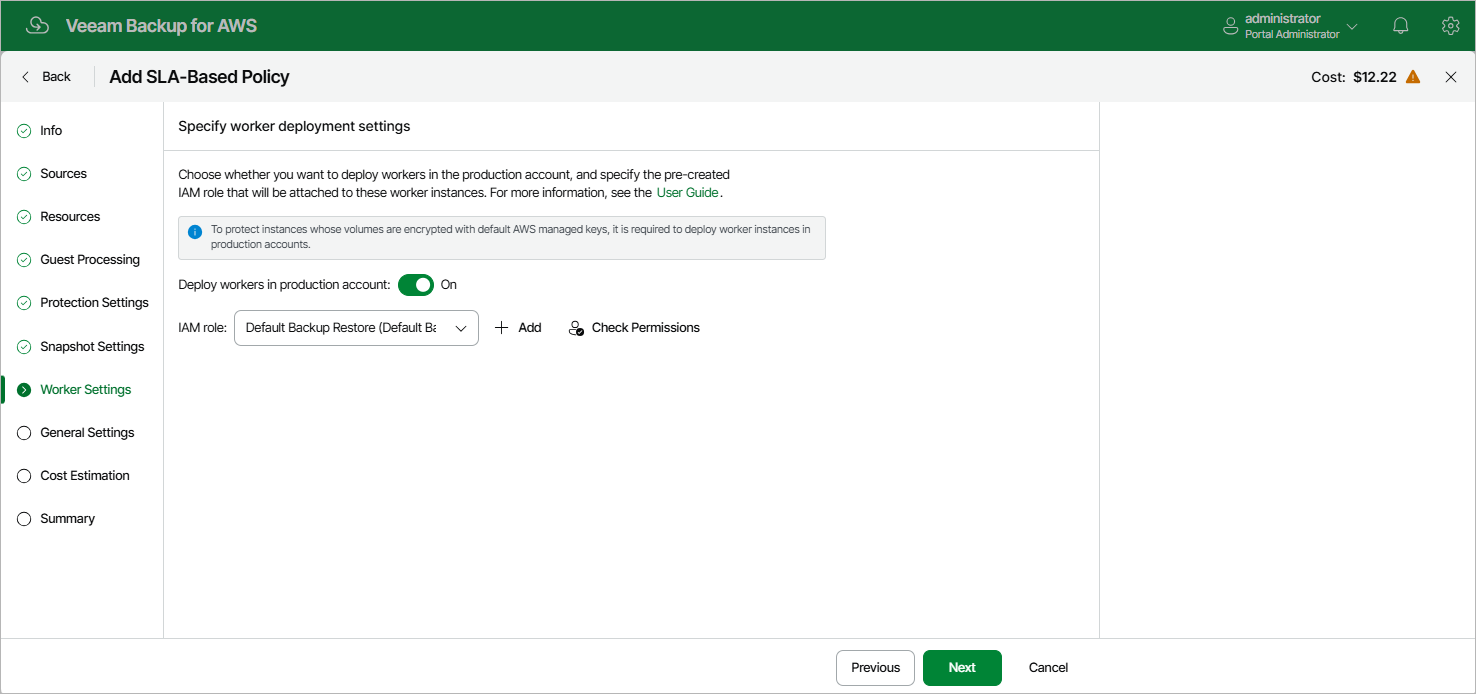The image size is (1476, 694).
Task: Click the Next button
Action: [962, 668]
